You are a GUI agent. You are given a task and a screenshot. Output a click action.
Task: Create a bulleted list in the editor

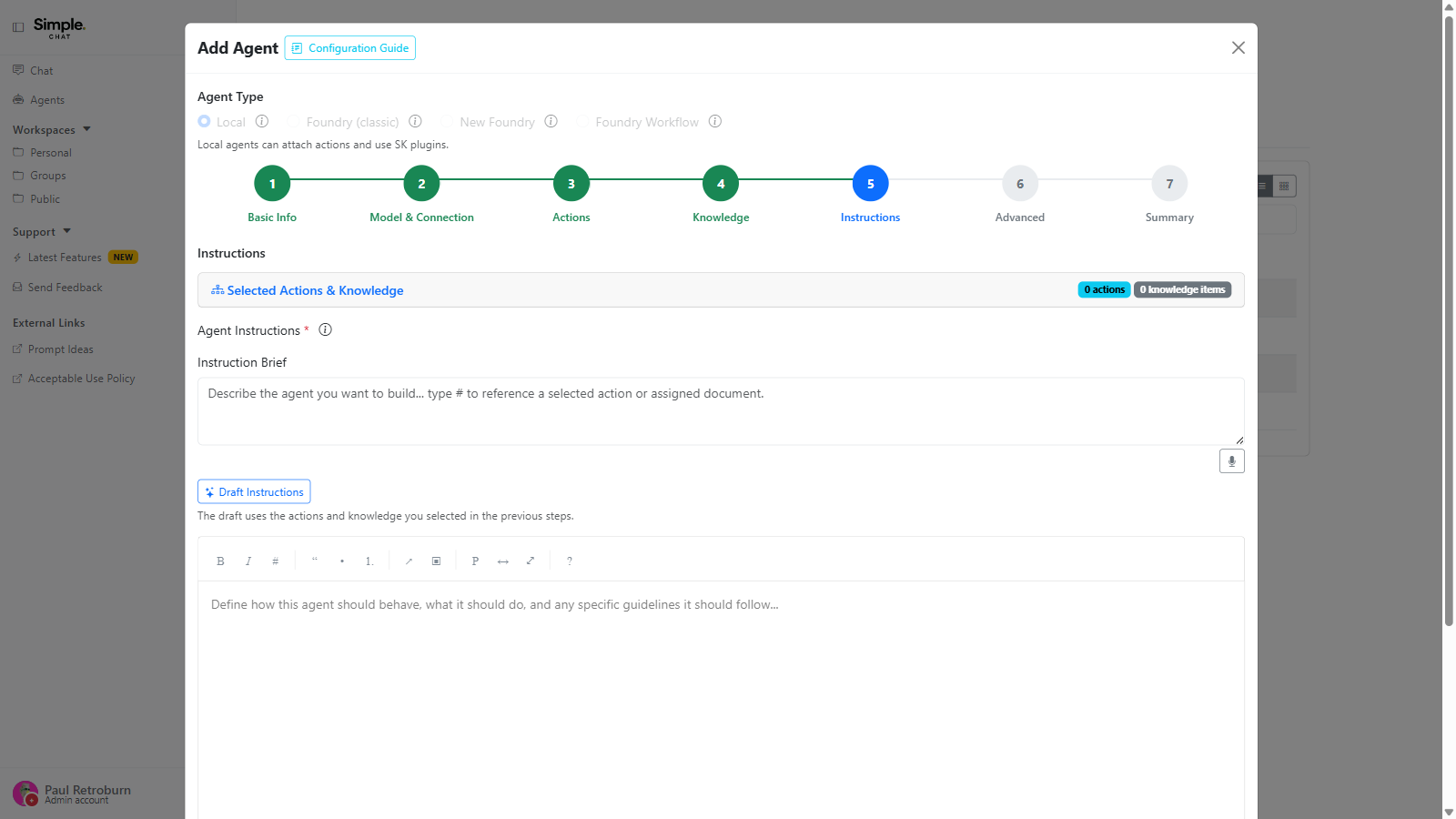pyautogui.click(x=342, y=561)
